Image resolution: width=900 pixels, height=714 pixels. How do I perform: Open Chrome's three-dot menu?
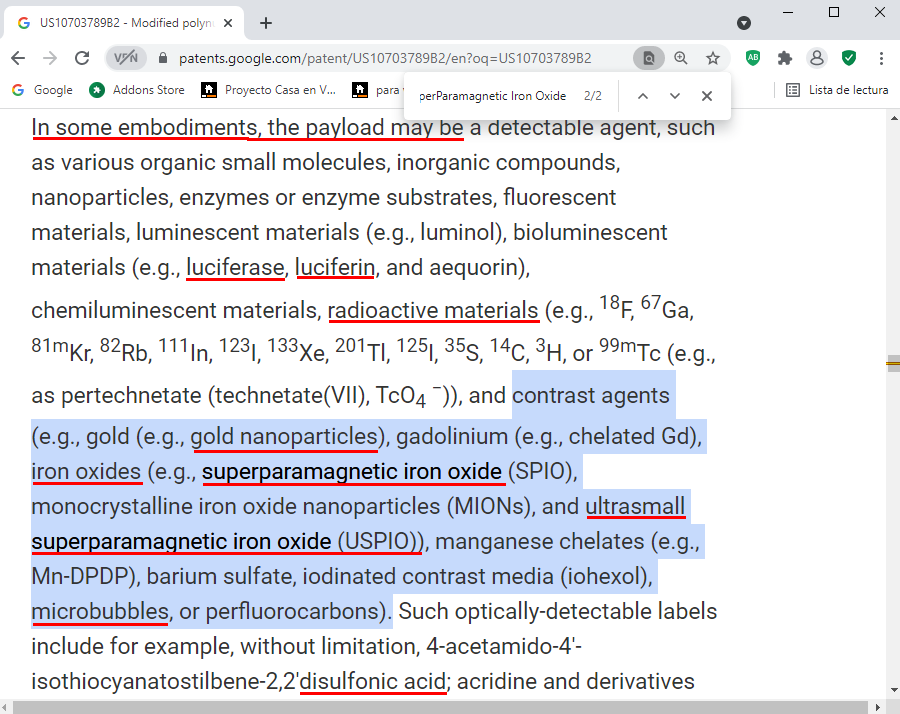(881, 58)
